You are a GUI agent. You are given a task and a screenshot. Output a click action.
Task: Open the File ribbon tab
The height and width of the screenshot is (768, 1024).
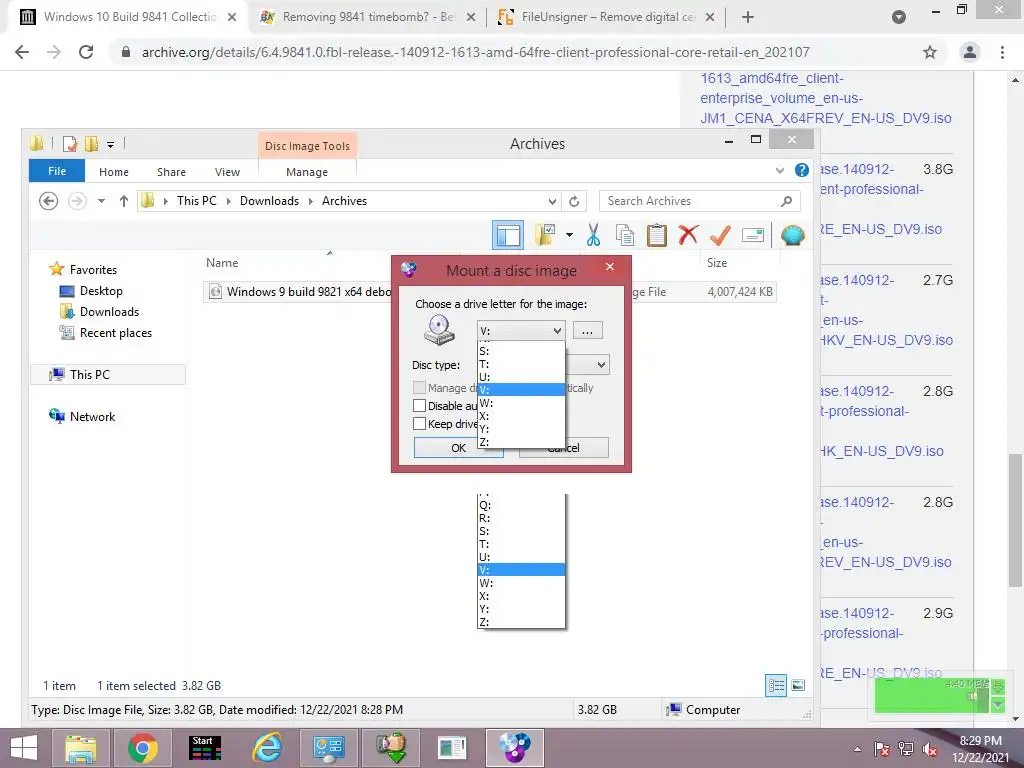pyautogui.click(x=57, y=171)
